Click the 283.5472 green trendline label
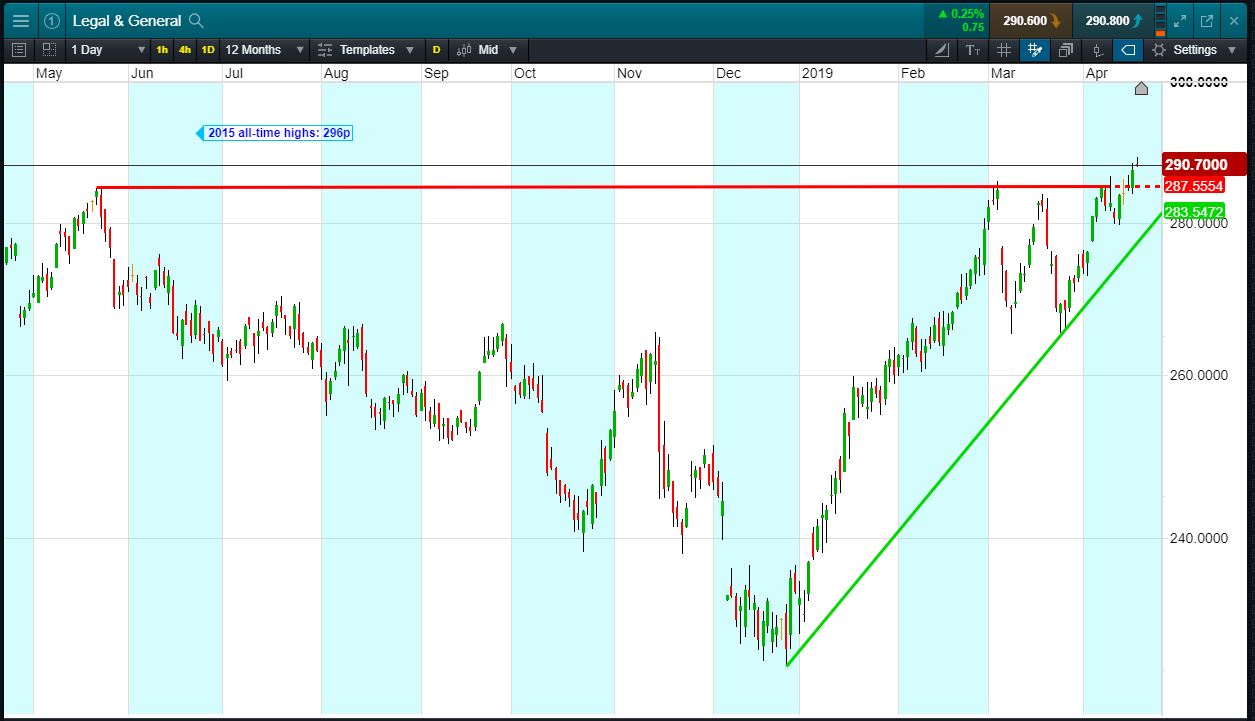The width and height of the screenshot is (1255, 721). coord(1195,211)
